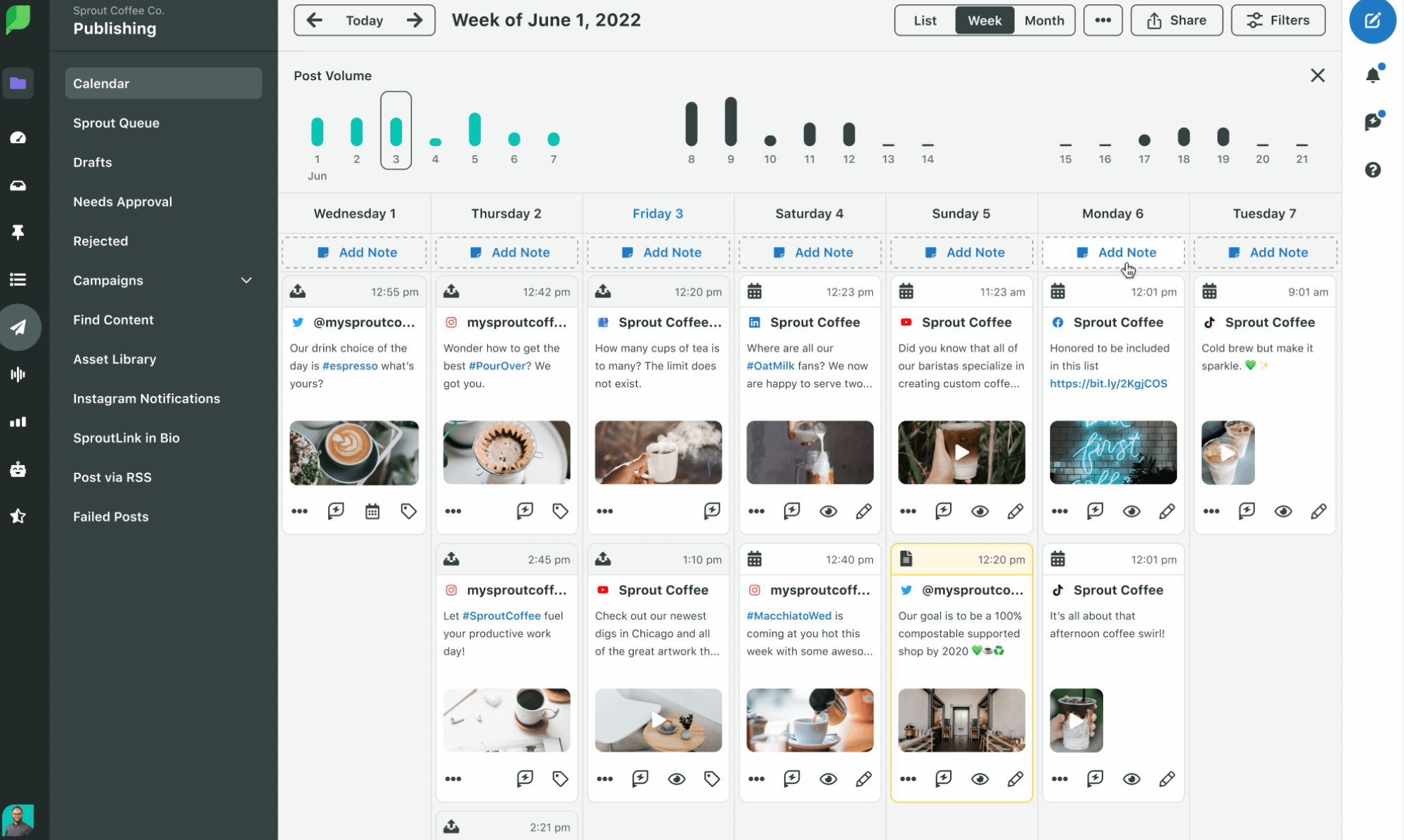Click calendar reschedule icon on espresso post
Image resolution: width=1404 pixels, height=840 pixels.
coord(372,511)
